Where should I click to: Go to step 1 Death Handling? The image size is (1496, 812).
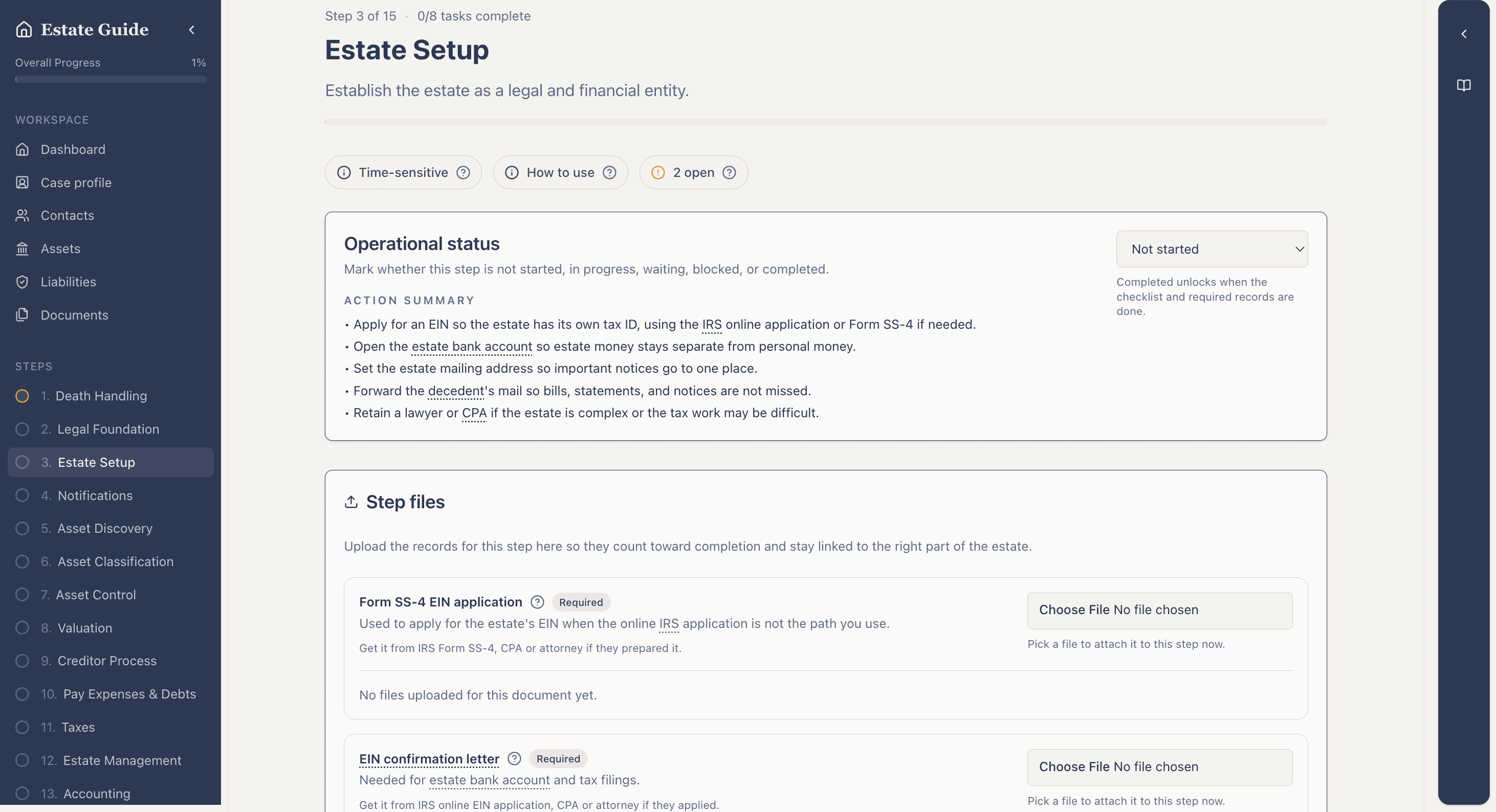111,396
